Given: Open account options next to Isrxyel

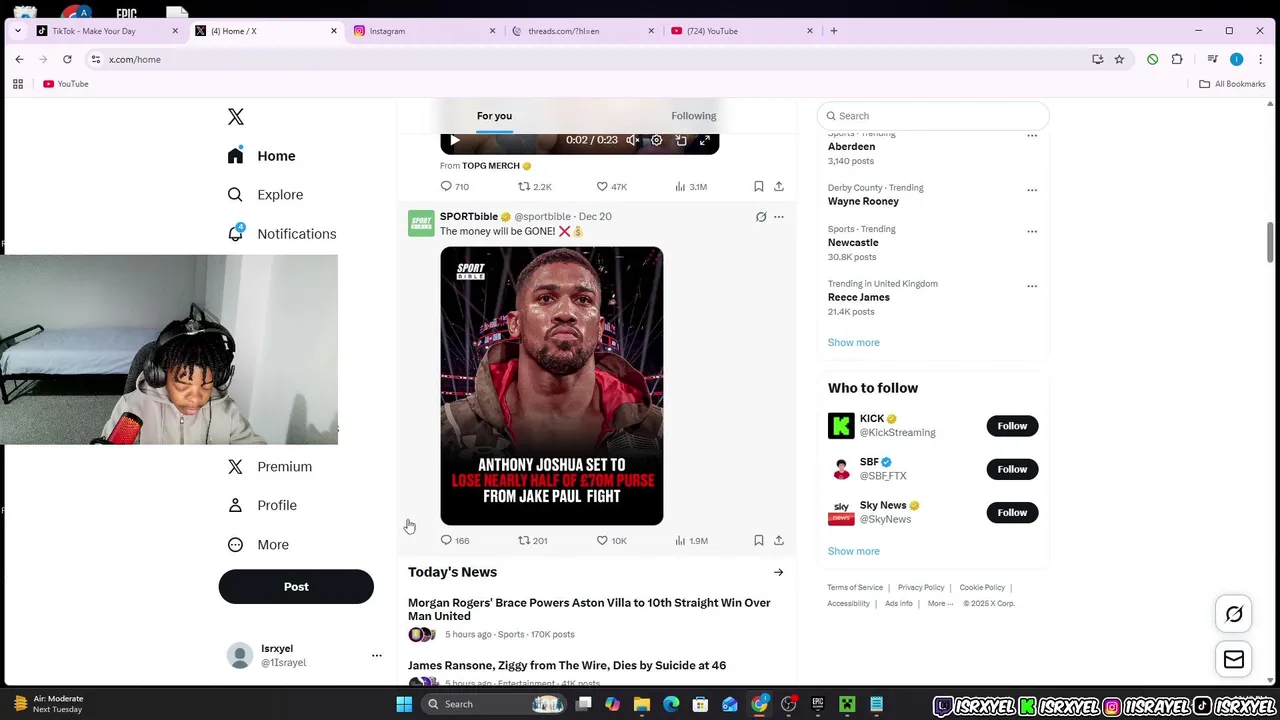Looking at the screenshot, I should (377, 656).
